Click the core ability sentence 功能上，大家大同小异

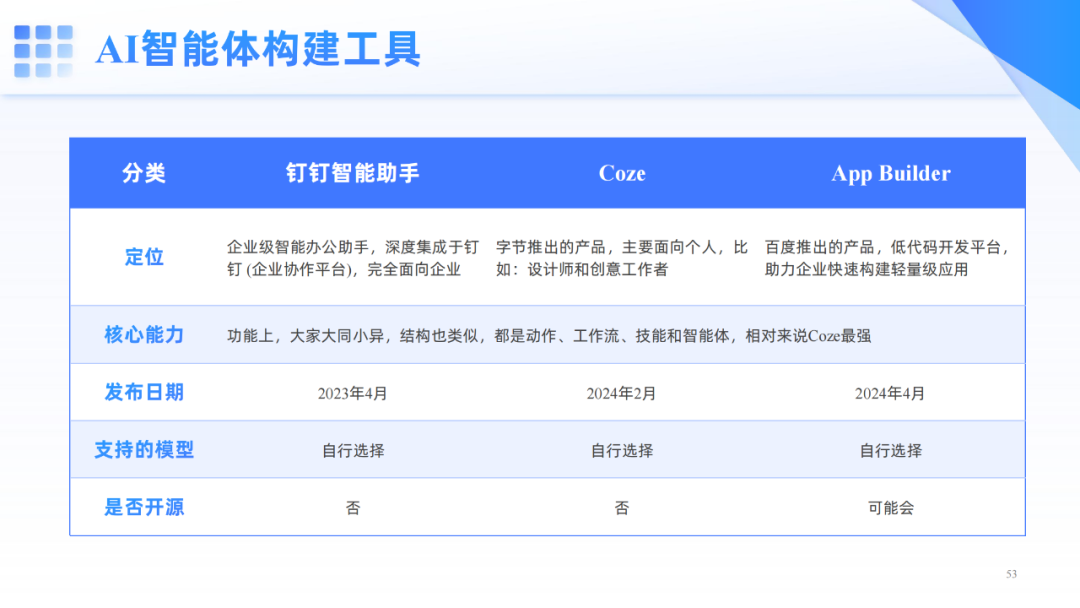(549, 336)
